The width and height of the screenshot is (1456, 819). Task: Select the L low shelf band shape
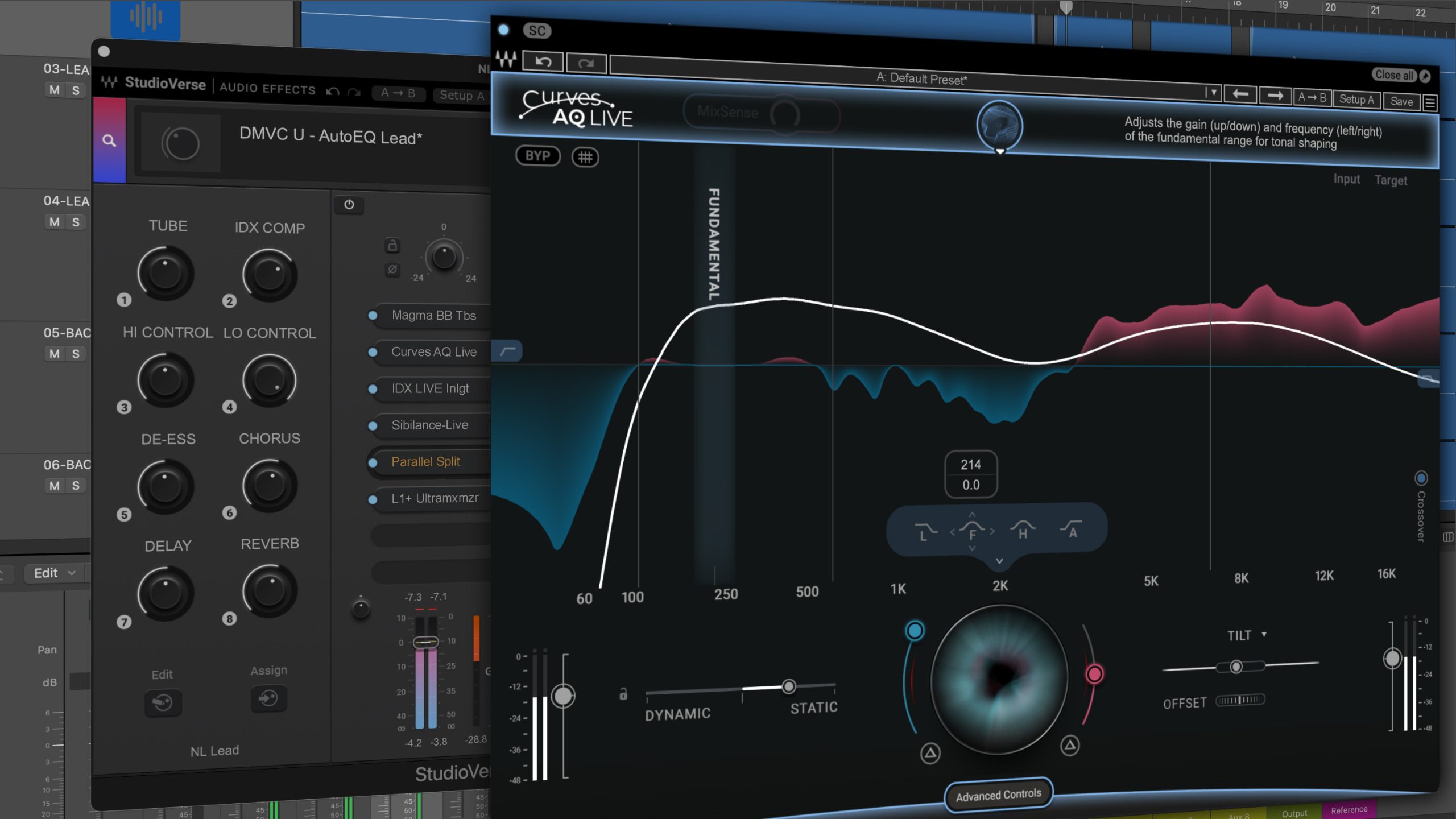pos(925,532)
